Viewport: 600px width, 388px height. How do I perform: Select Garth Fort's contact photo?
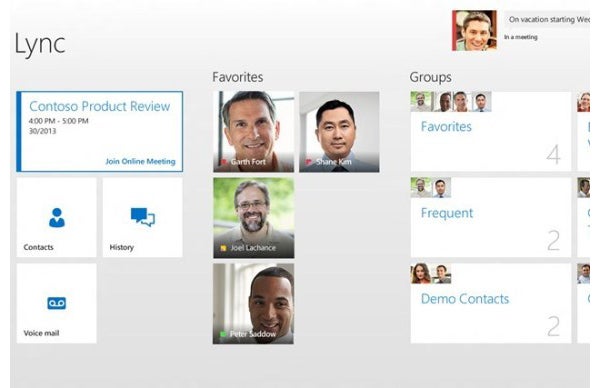pyautogui.click(x=254, y=132)
